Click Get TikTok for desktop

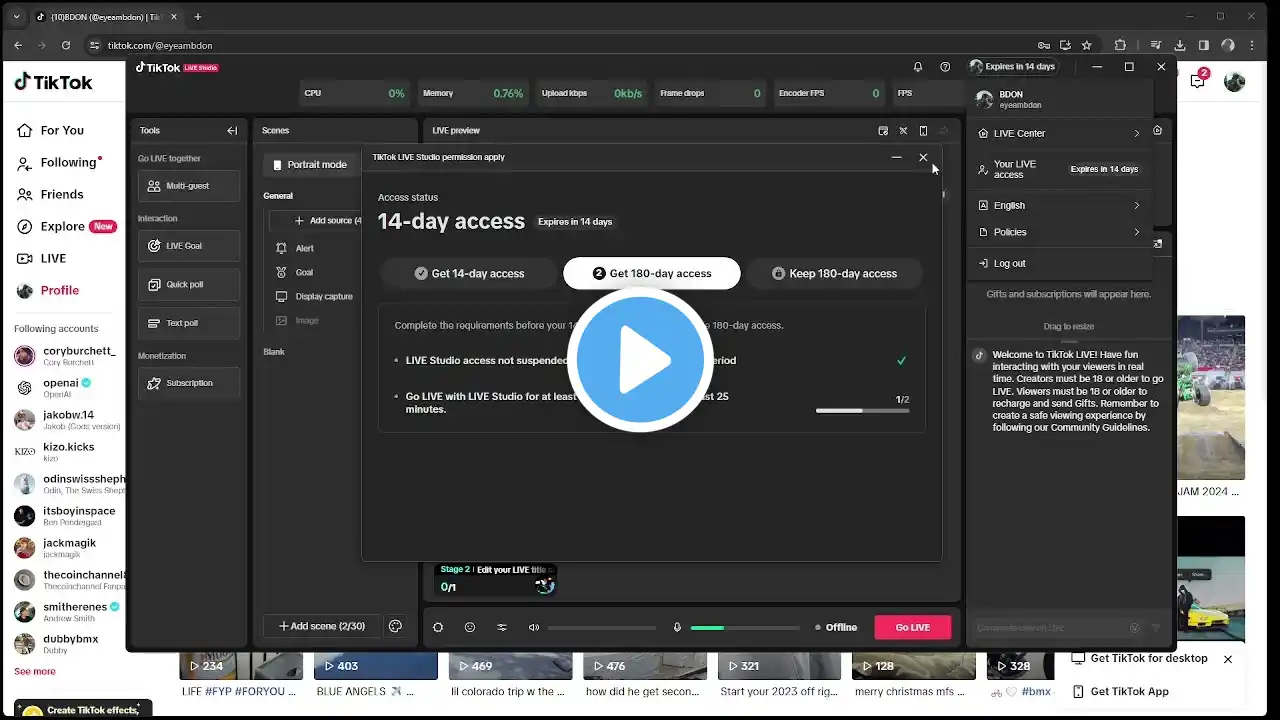point(1140,659)
